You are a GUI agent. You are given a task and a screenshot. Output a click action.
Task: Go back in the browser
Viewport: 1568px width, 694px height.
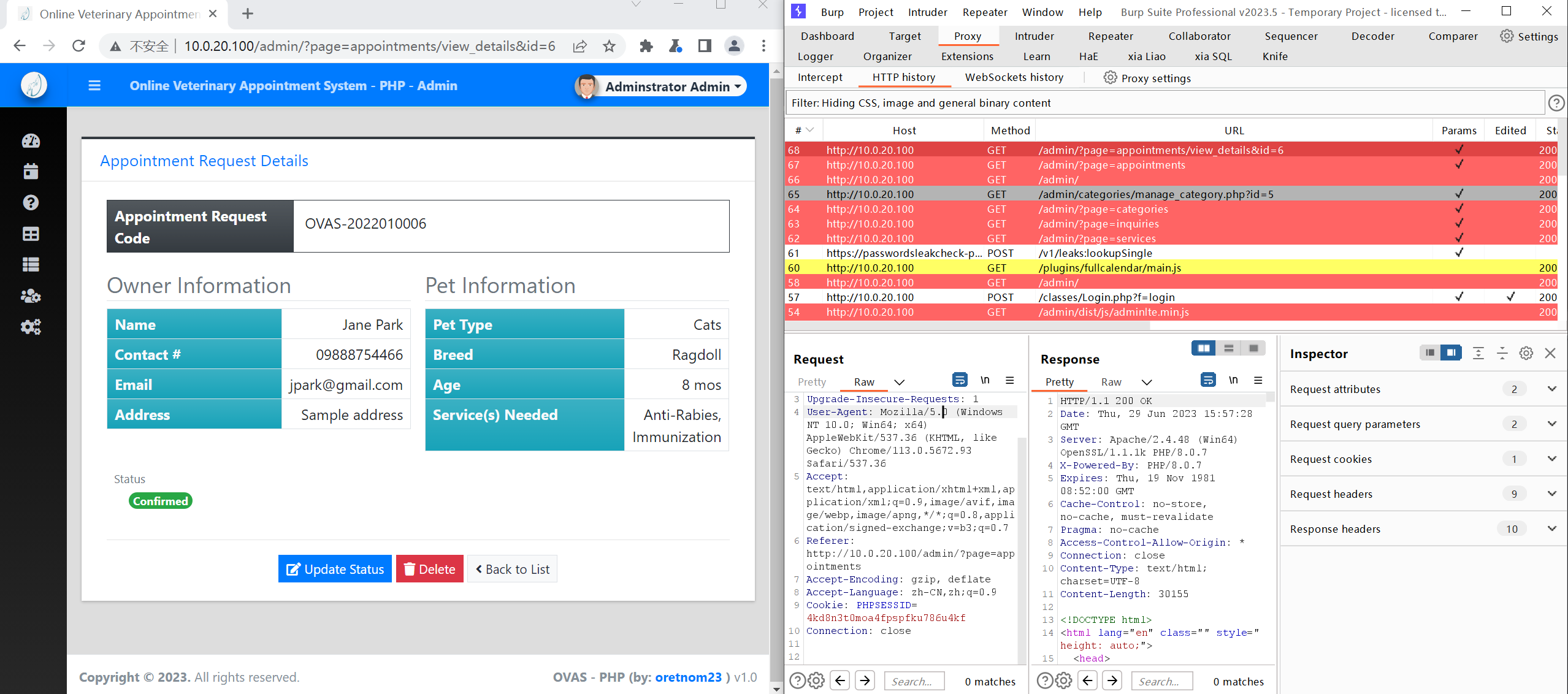(20, 46)
